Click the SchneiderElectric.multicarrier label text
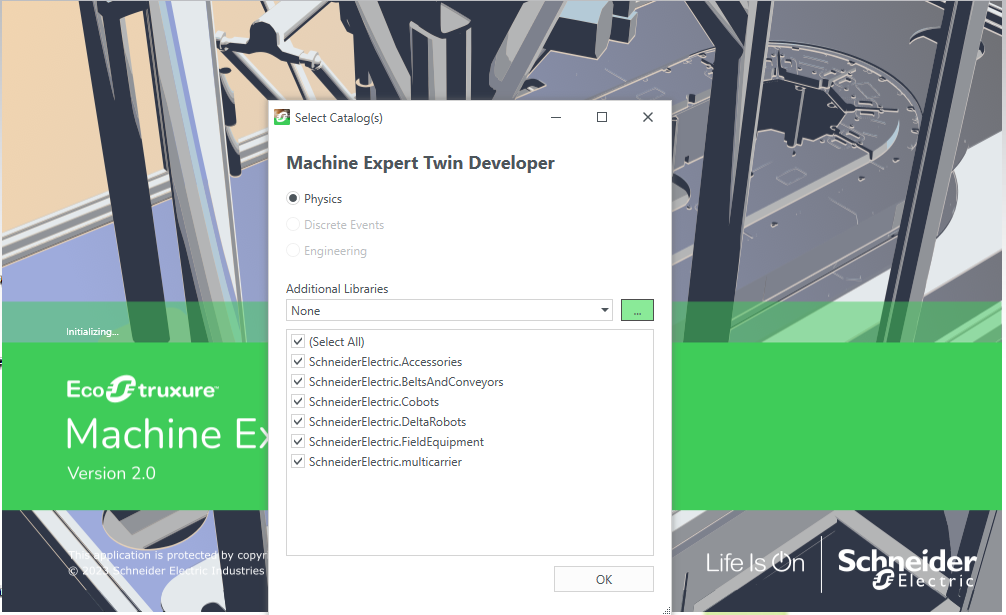Screen dimensions: 1006x615 386,462
